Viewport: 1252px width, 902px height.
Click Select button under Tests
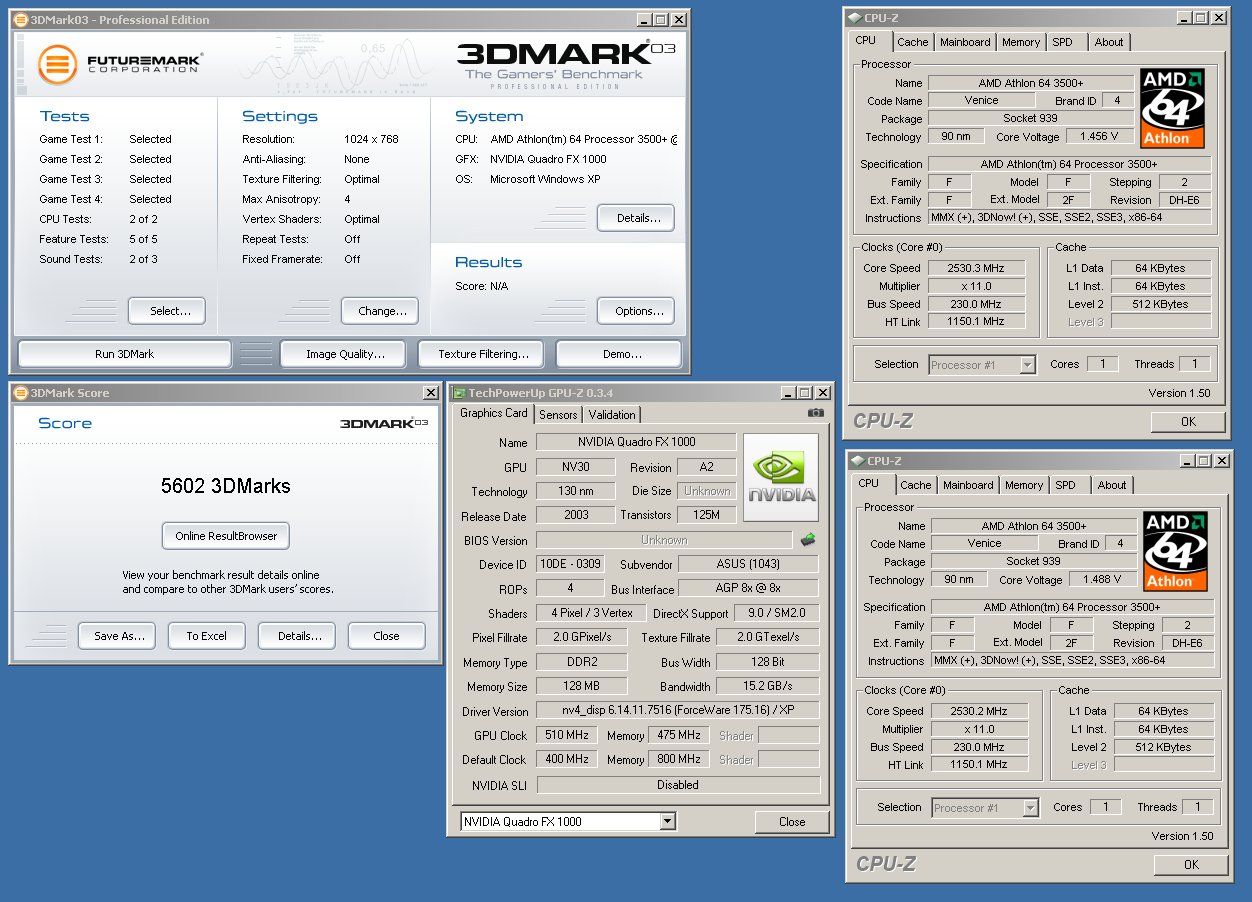pos(169,311)
